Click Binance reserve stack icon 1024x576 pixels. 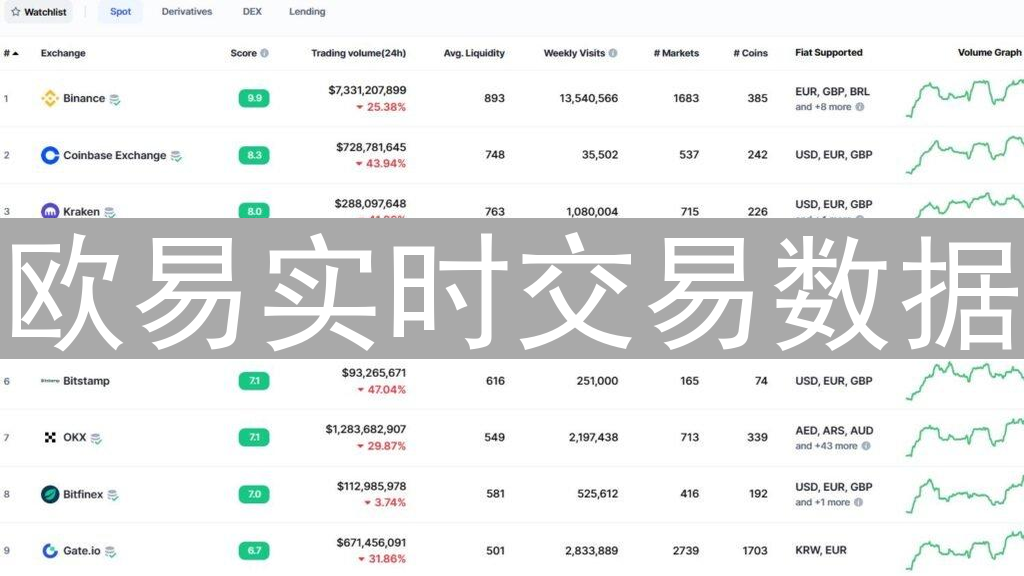[115, 99]
